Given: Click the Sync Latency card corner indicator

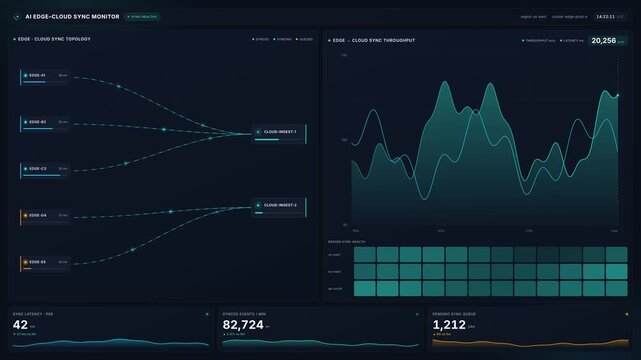Looking at the screenshot, I should click(x=207, y=314).
